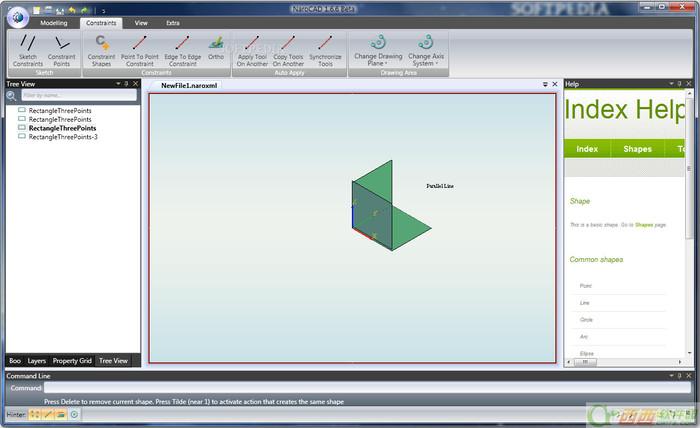Screen dimensions: 700x428
Task: Click the ParallelLine label in viewport
Action: click(440, 186)
